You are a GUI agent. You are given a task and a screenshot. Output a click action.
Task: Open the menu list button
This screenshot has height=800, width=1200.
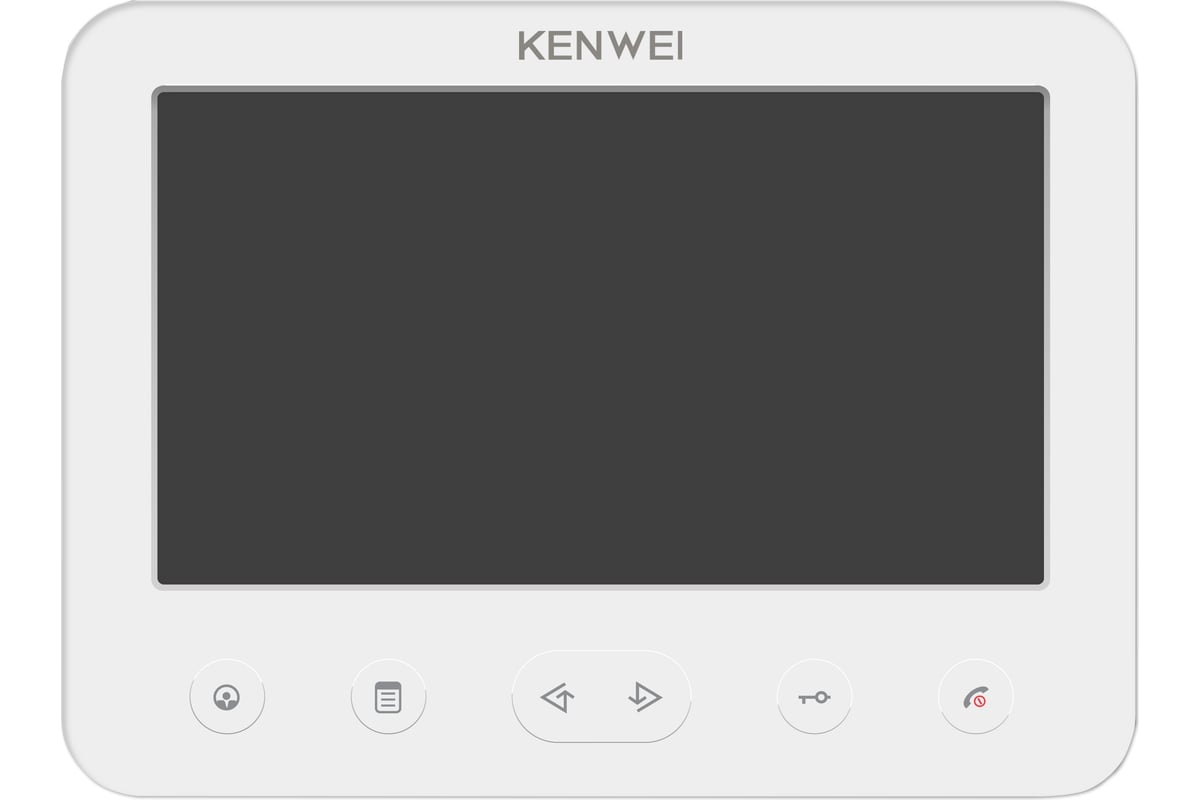[x=388, y=696]
